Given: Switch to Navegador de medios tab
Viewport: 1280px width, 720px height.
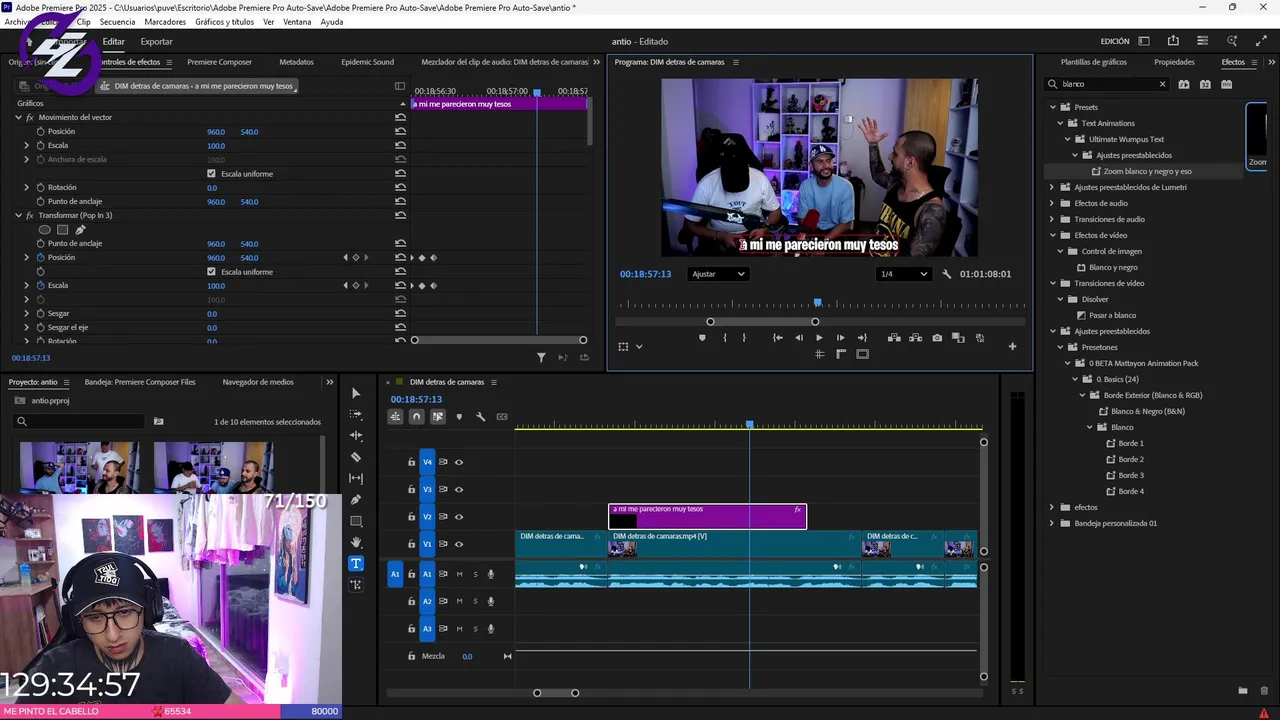Looking at the screenshot, I should (x=258, y=382).
